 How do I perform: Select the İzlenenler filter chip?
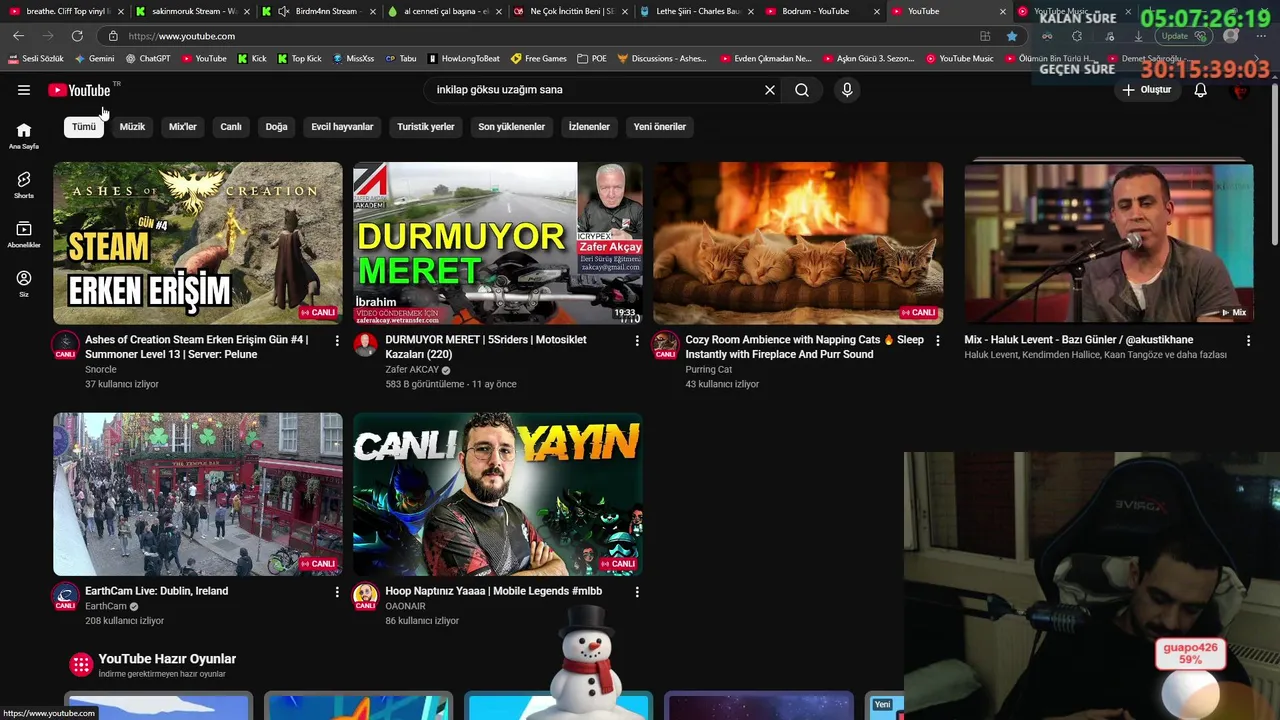click(x=589, y=127)
